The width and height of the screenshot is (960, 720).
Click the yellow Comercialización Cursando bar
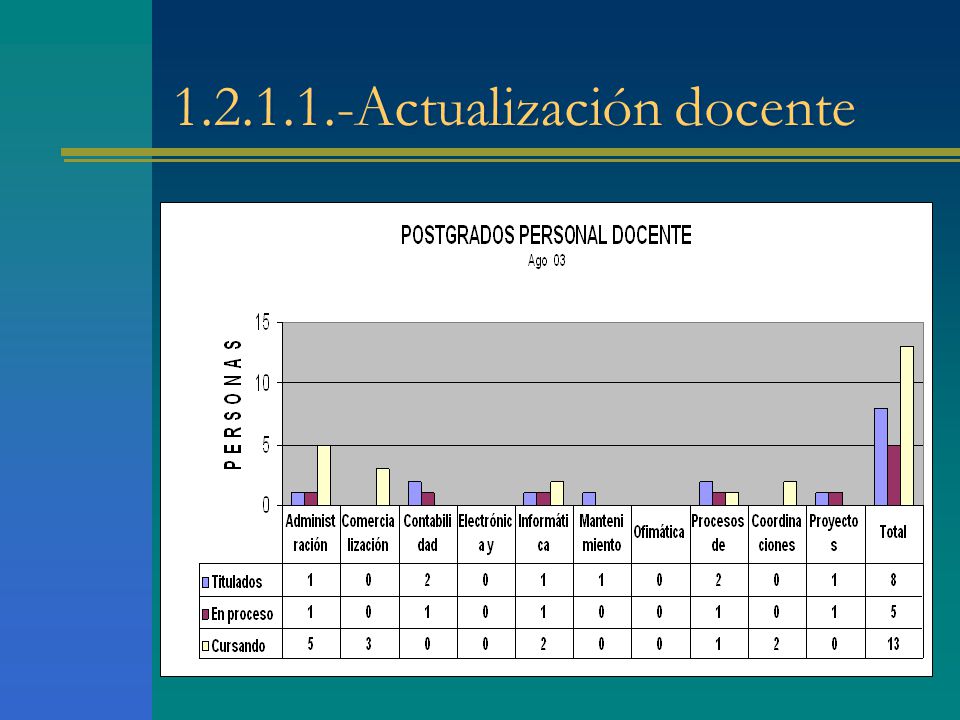point(383,487)
